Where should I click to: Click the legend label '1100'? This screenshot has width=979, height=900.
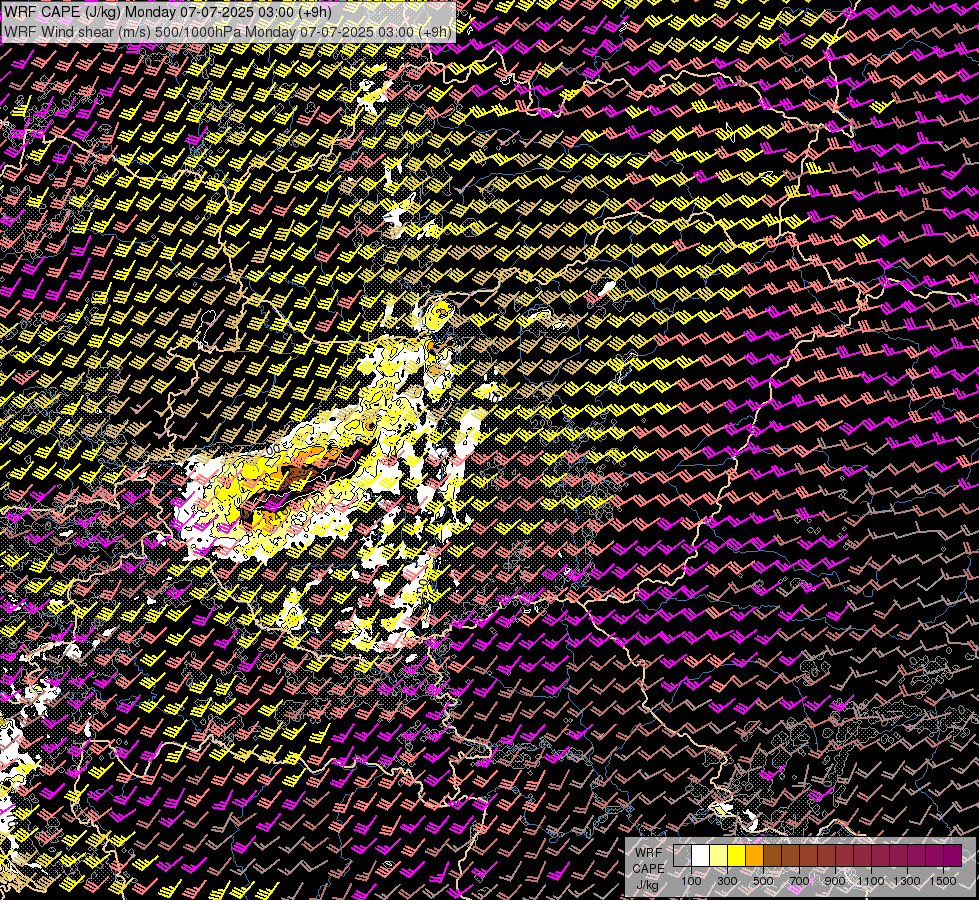coord(870,881)
